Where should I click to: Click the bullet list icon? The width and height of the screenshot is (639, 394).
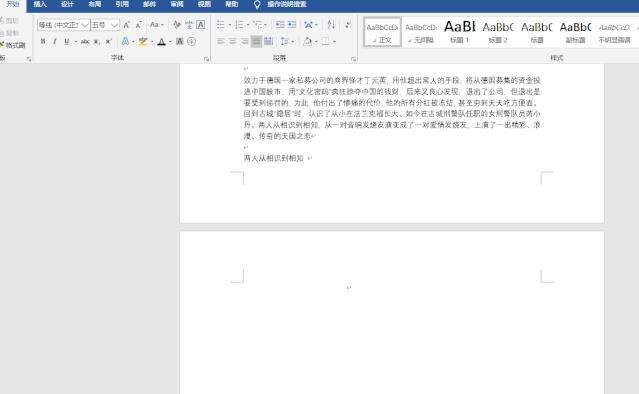coord(220,25)
